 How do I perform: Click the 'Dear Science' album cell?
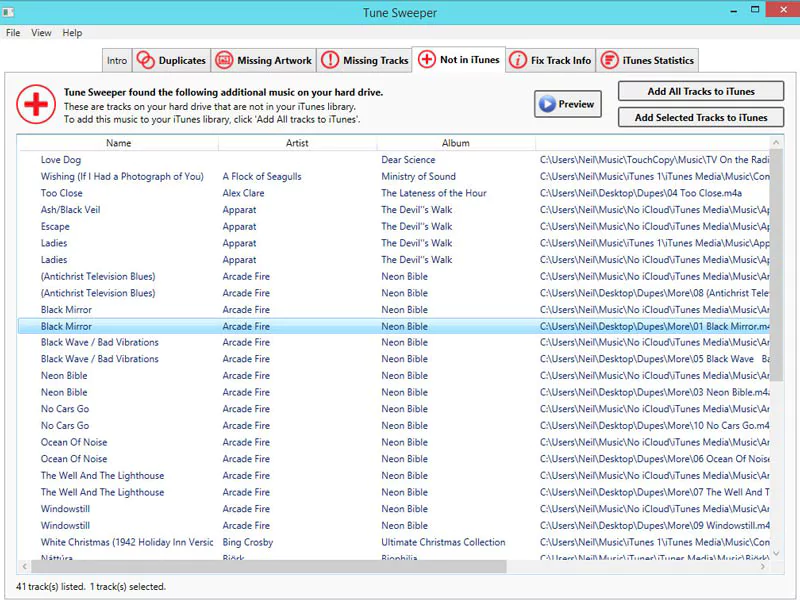(x=408, y=160)
